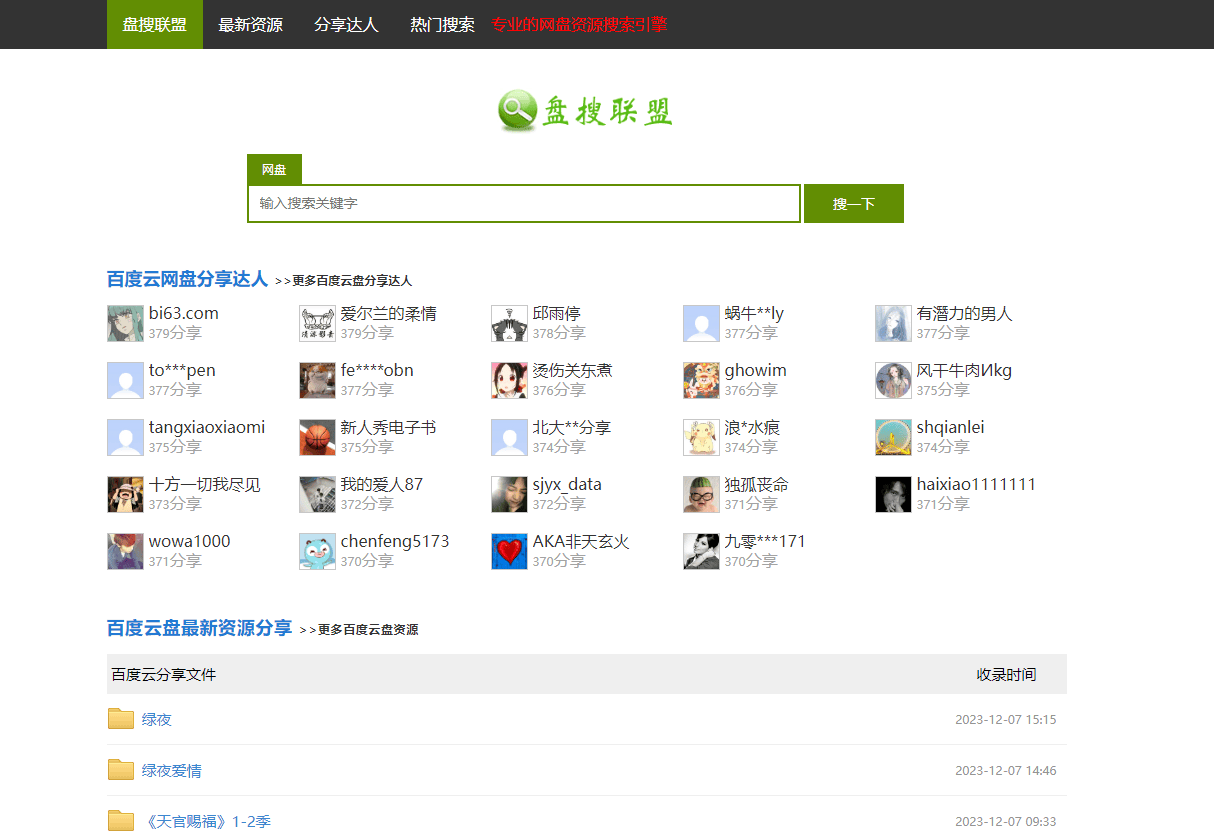
Task: Click the magnifying glass logo icon
Action: pyautogui.click(x=516, y=111)
